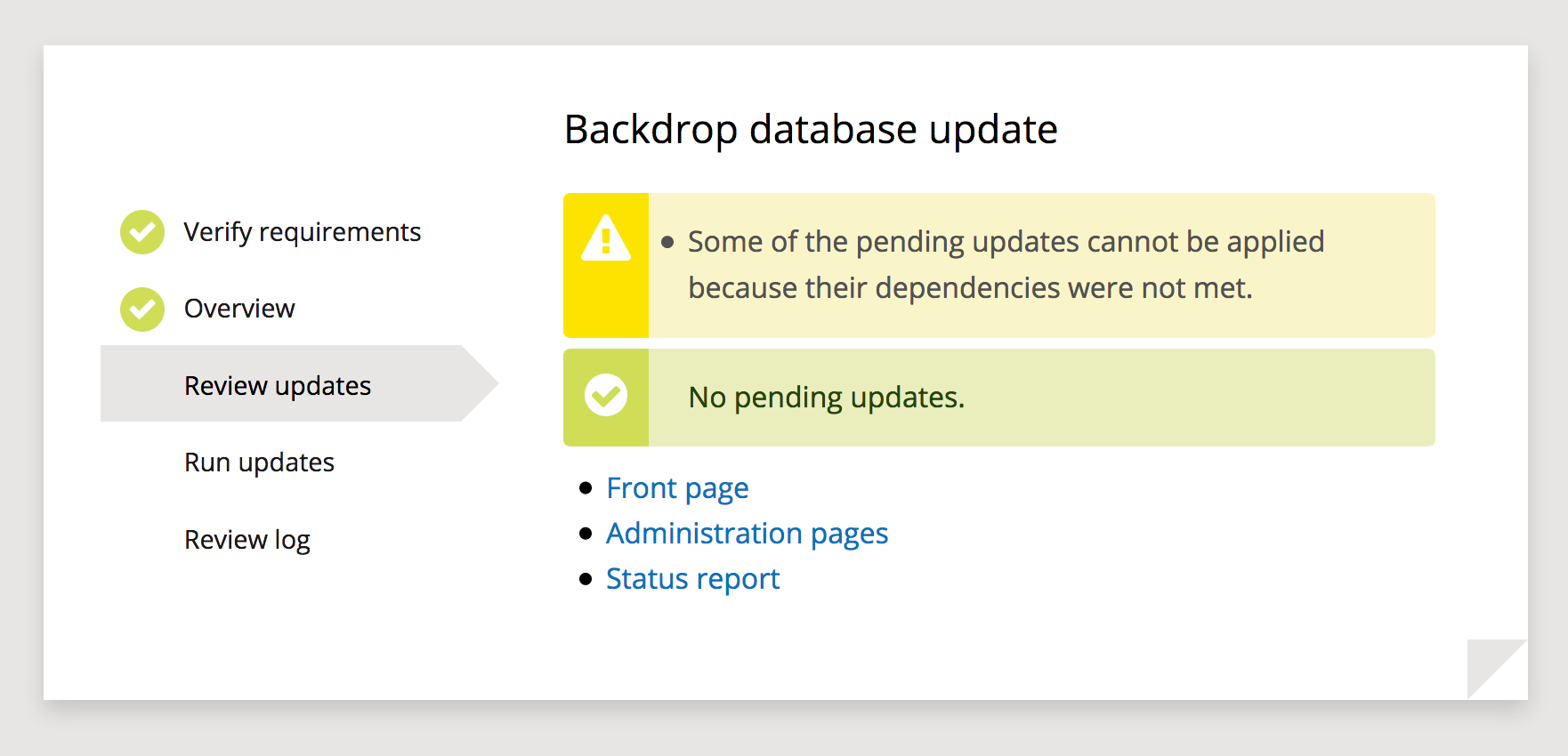This screenshot has height=756, width=1568.
Task: Select the Review log step
Action: [x=247, y=540]
